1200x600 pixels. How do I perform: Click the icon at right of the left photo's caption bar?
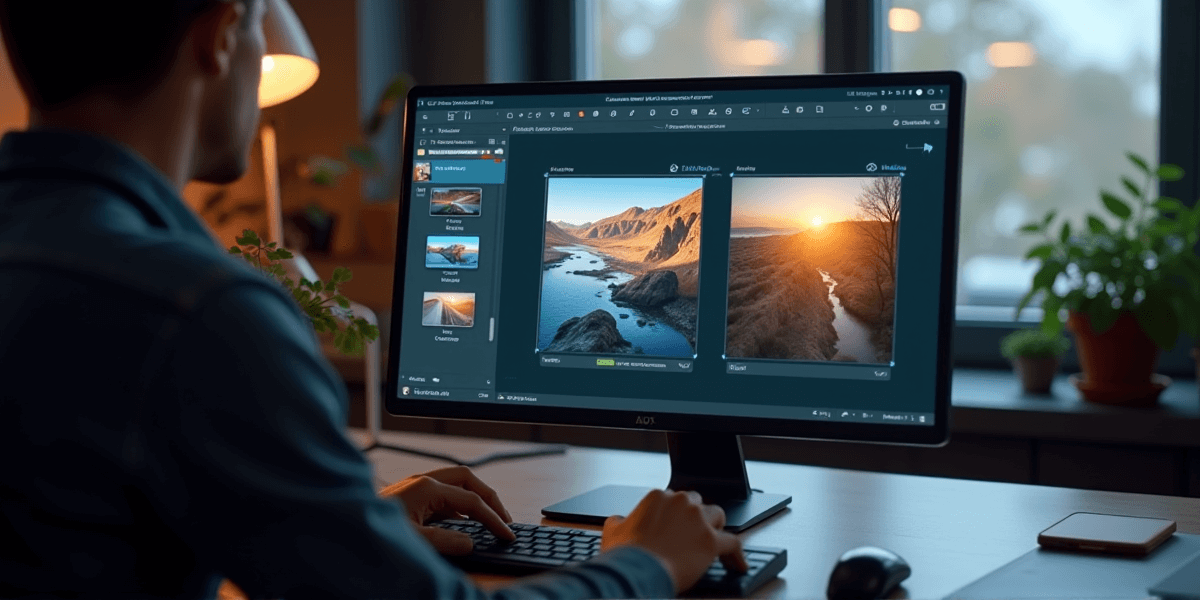coord(683,366)
